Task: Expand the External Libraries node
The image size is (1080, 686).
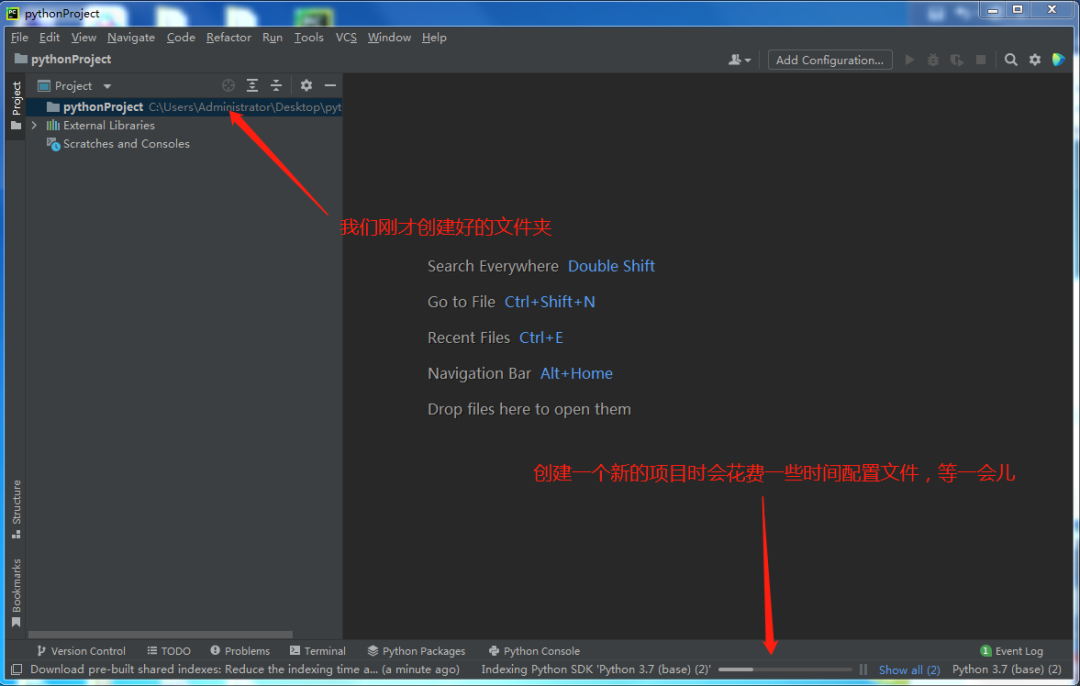Action: pos(34,125)
